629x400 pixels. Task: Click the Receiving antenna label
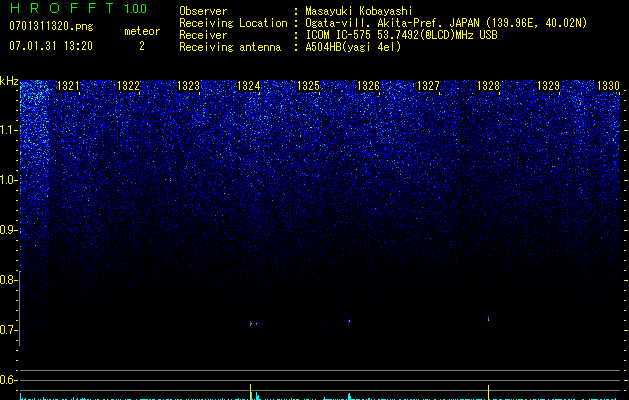[x=230, y=47]
